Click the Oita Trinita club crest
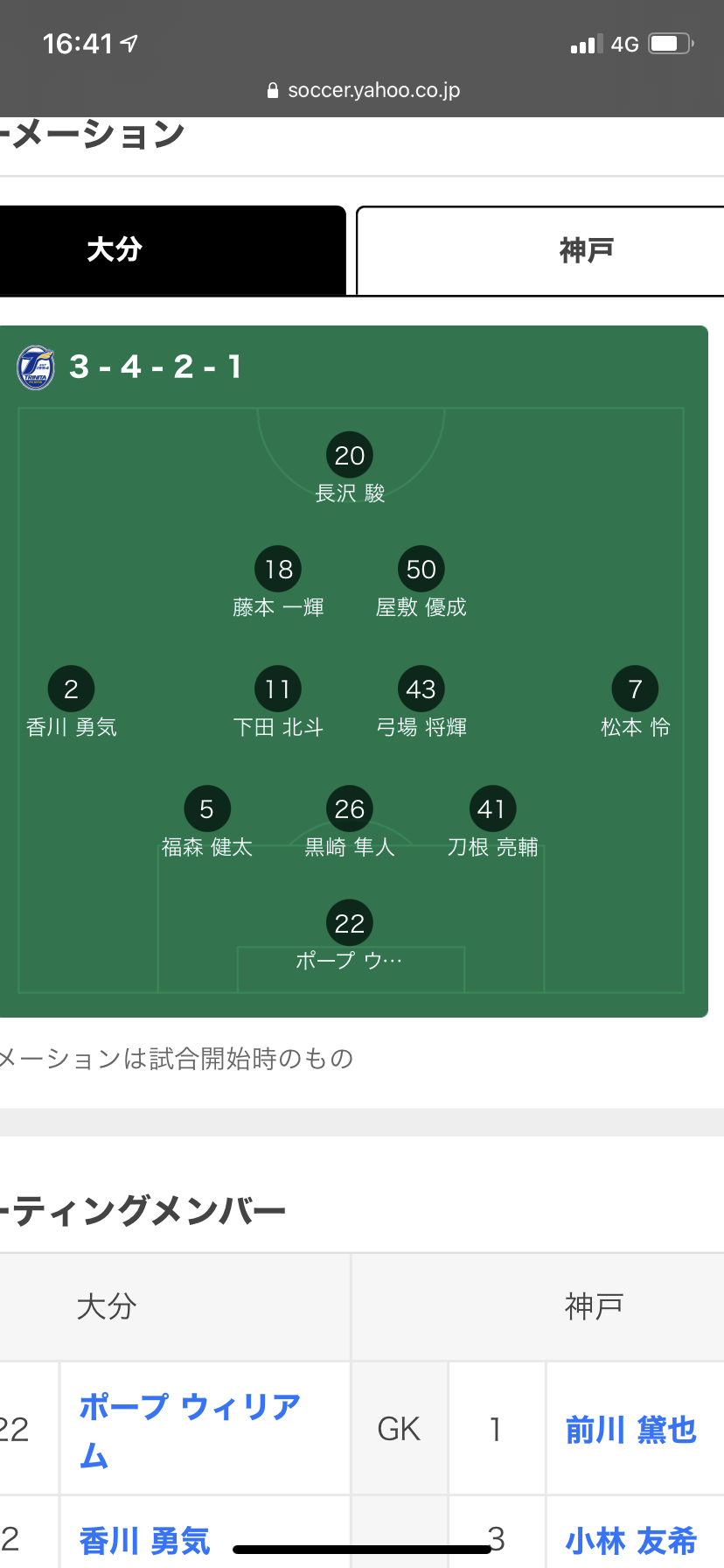 [x=36, y=367]
